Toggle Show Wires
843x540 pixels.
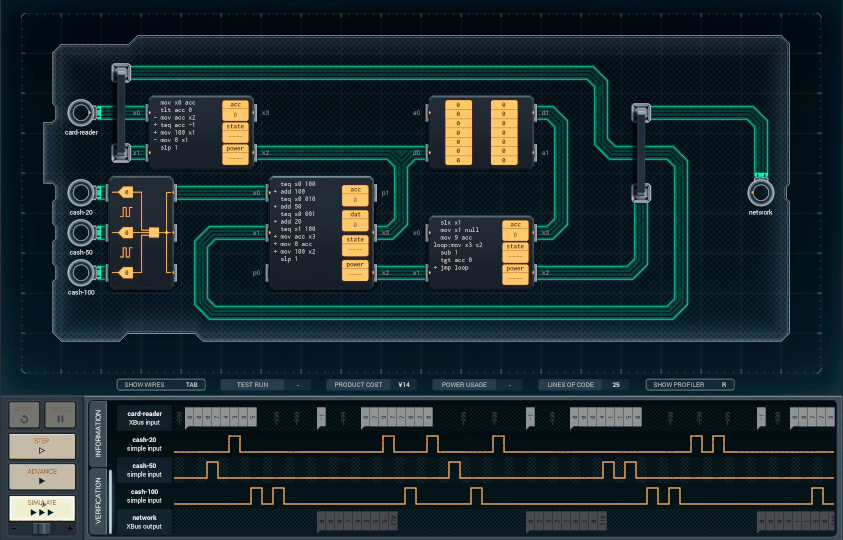coord(161,385)
